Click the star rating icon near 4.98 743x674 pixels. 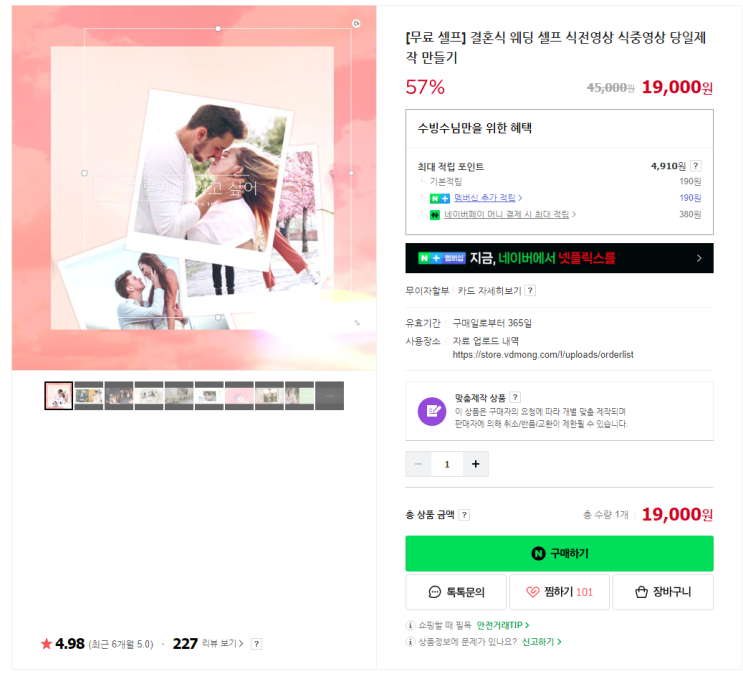(x=46, y=644)
